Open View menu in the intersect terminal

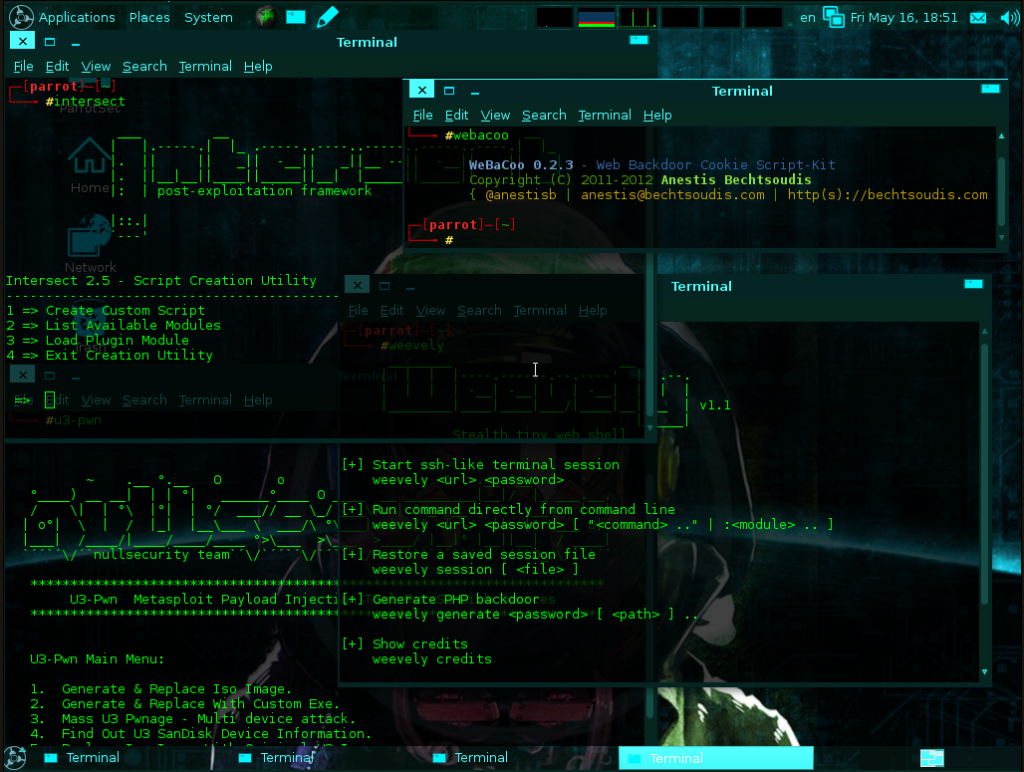click(x=96, y=66)
